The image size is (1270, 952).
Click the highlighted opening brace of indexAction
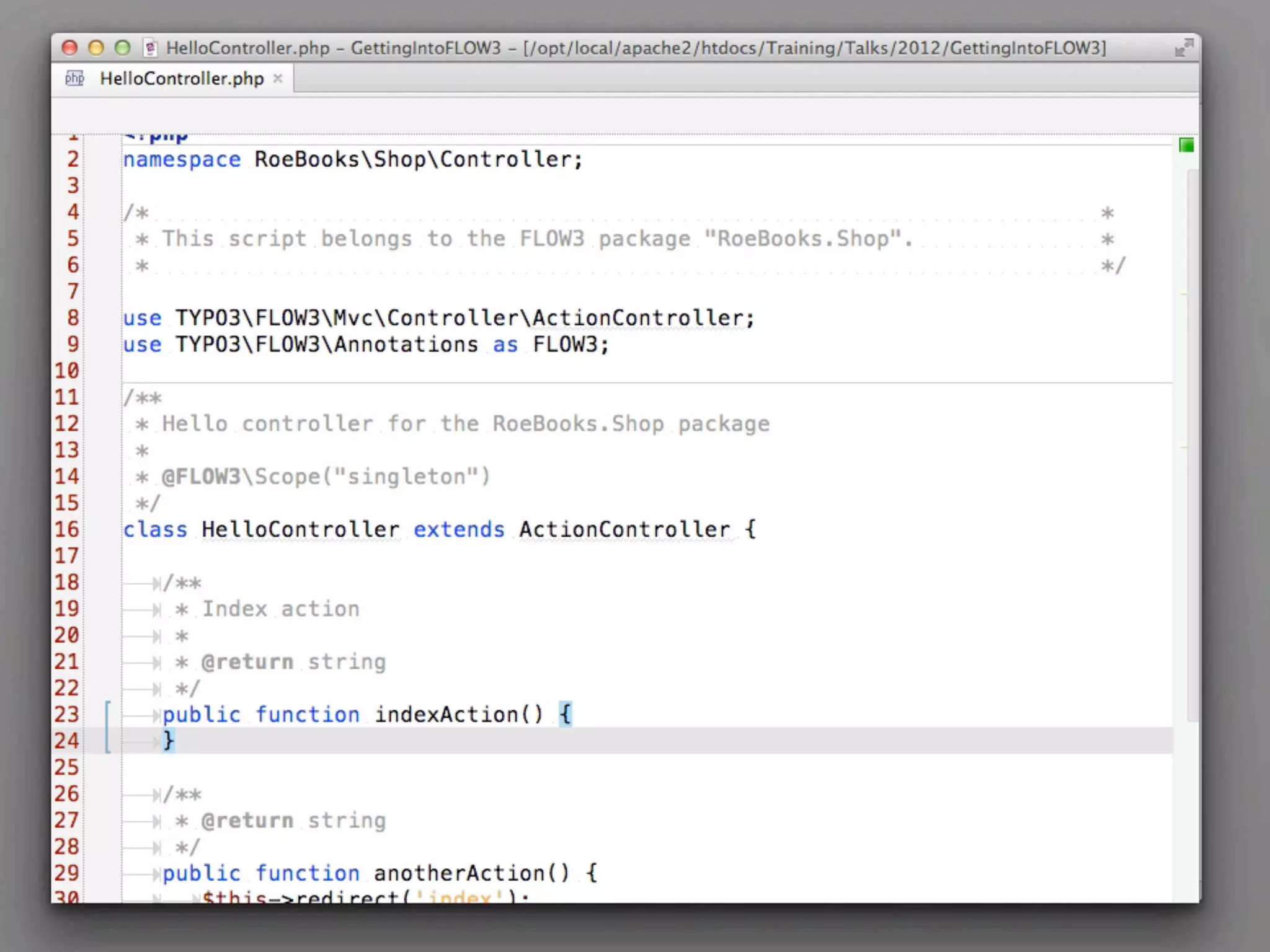coord(565,714)
